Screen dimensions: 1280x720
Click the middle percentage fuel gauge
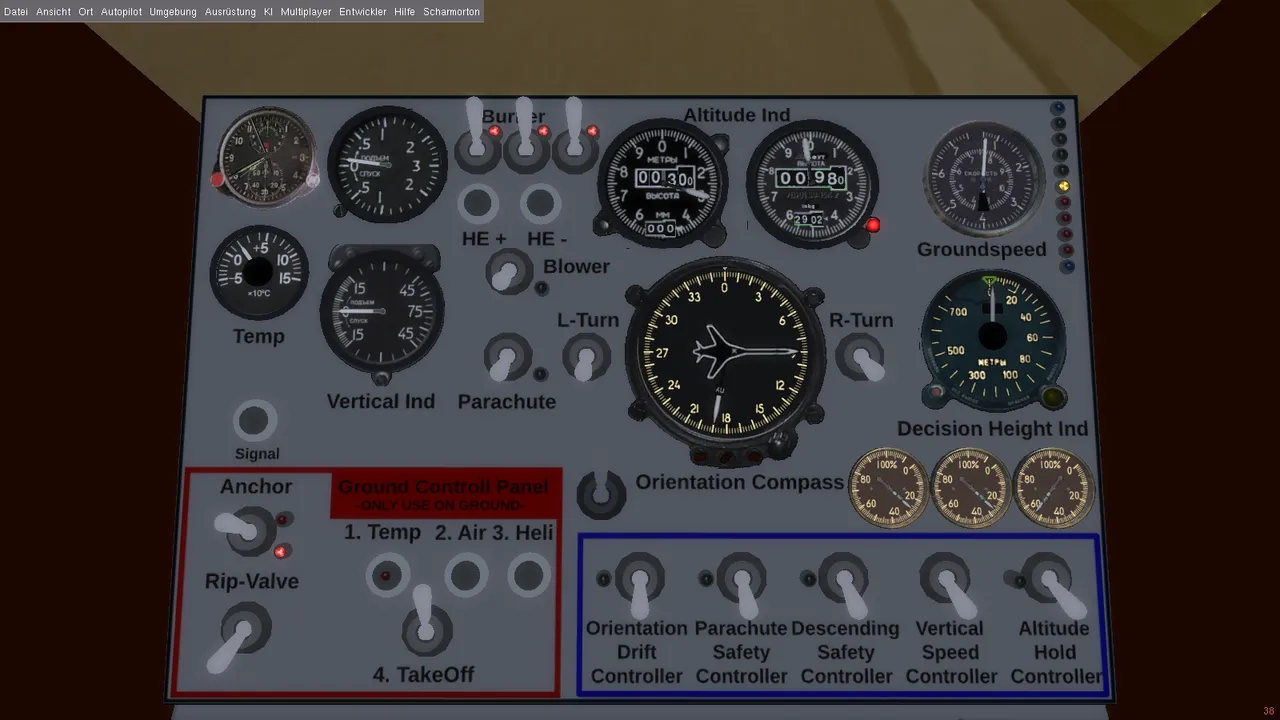click(x=971, y=488)
